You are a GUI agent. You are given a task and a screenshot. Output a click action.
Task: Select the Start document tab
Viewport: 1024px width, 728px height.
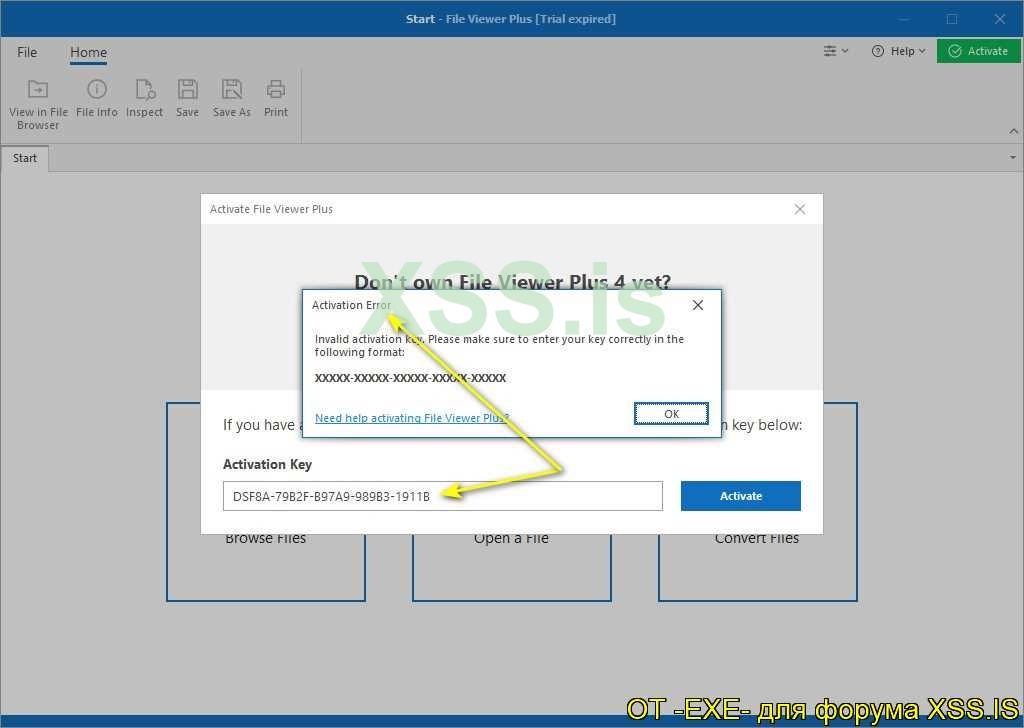point(25,158)
